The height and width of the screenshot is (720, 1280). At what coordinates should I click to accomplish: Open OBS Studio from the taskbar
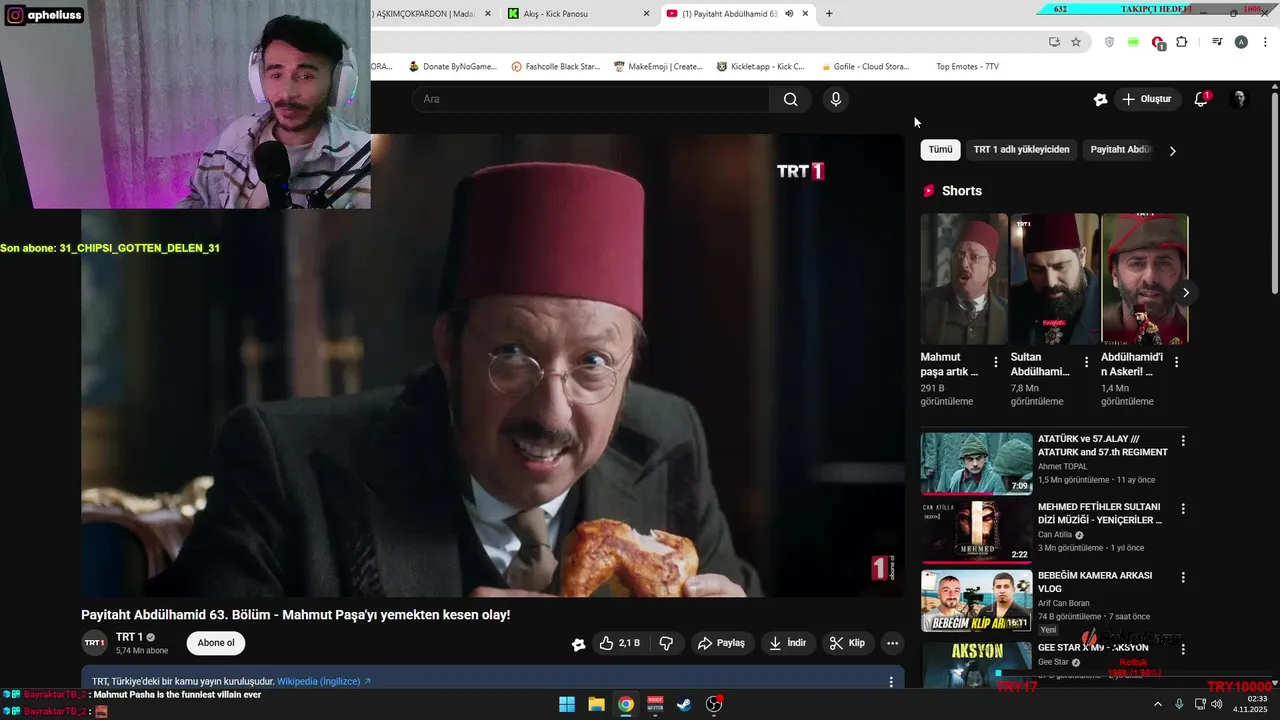coord(714,704)
